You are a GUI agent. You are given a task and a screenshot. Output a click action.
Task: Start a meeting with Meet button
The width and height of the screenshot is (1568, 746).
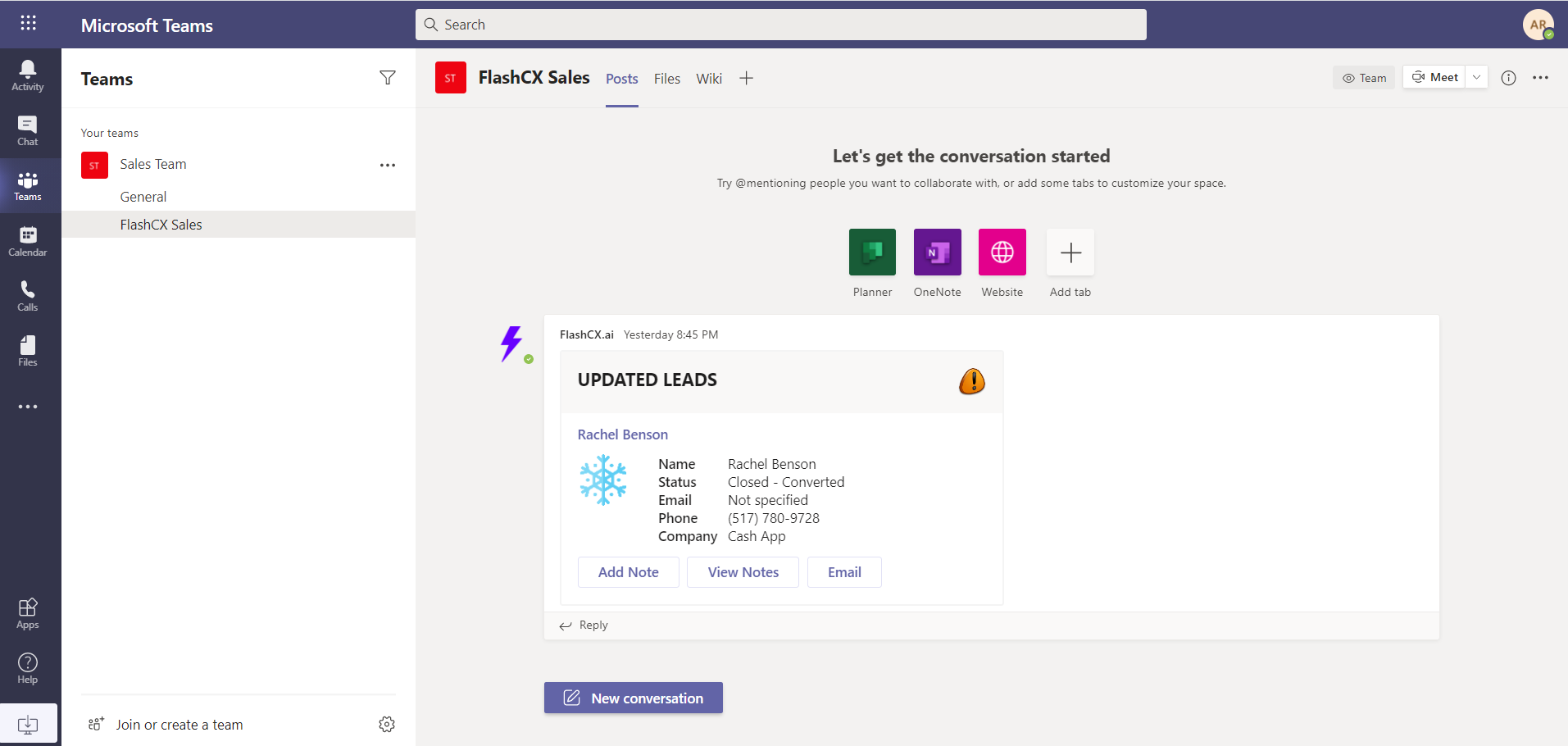click(x=1434, y=77)
